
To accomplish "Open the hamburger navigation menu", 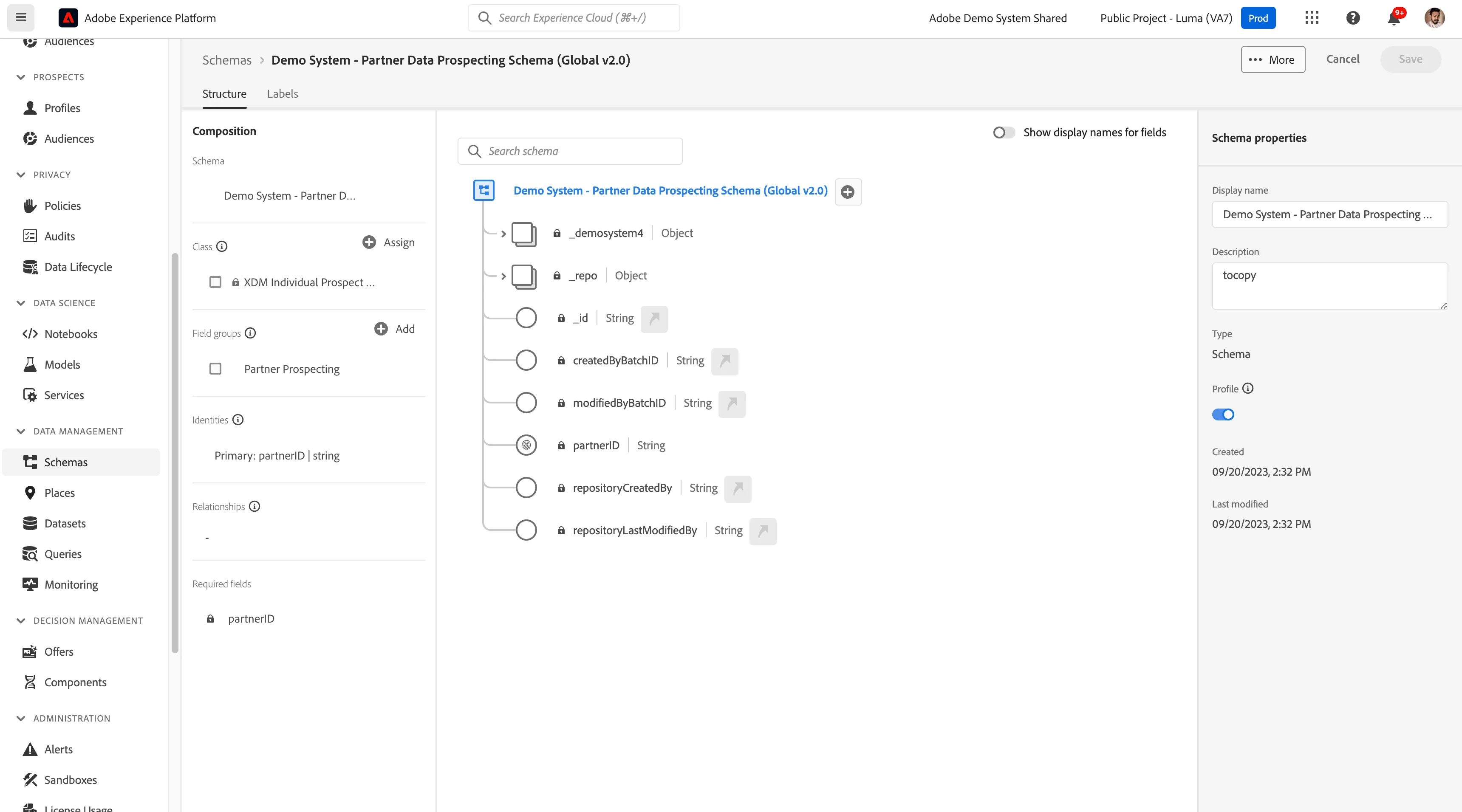I will coord(20,17).
